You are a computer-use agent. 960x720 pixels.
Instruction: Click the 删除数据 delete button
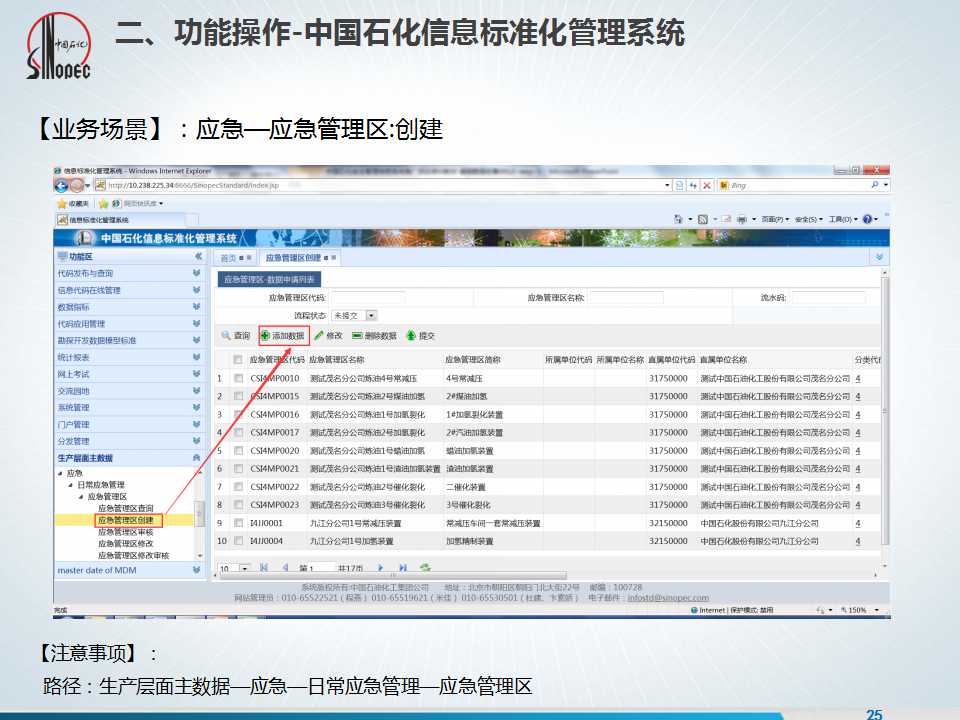tap(374, 336)
